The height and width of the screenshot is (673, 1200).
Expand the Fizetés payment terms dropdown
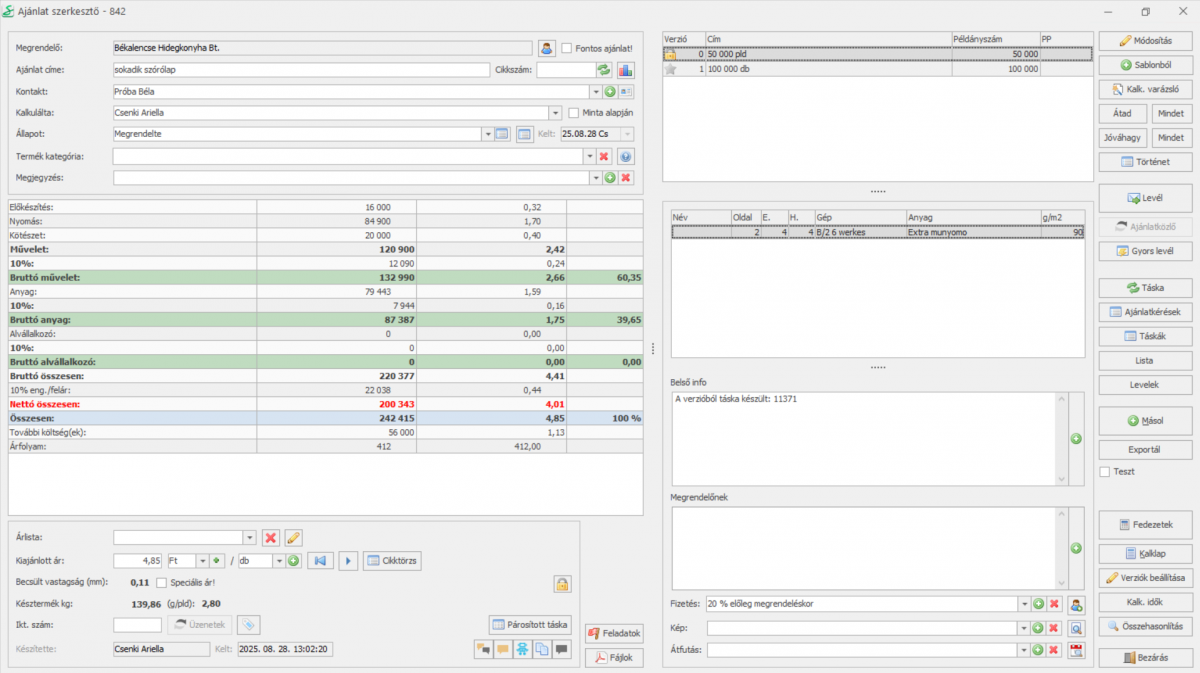click(1023, 604)
